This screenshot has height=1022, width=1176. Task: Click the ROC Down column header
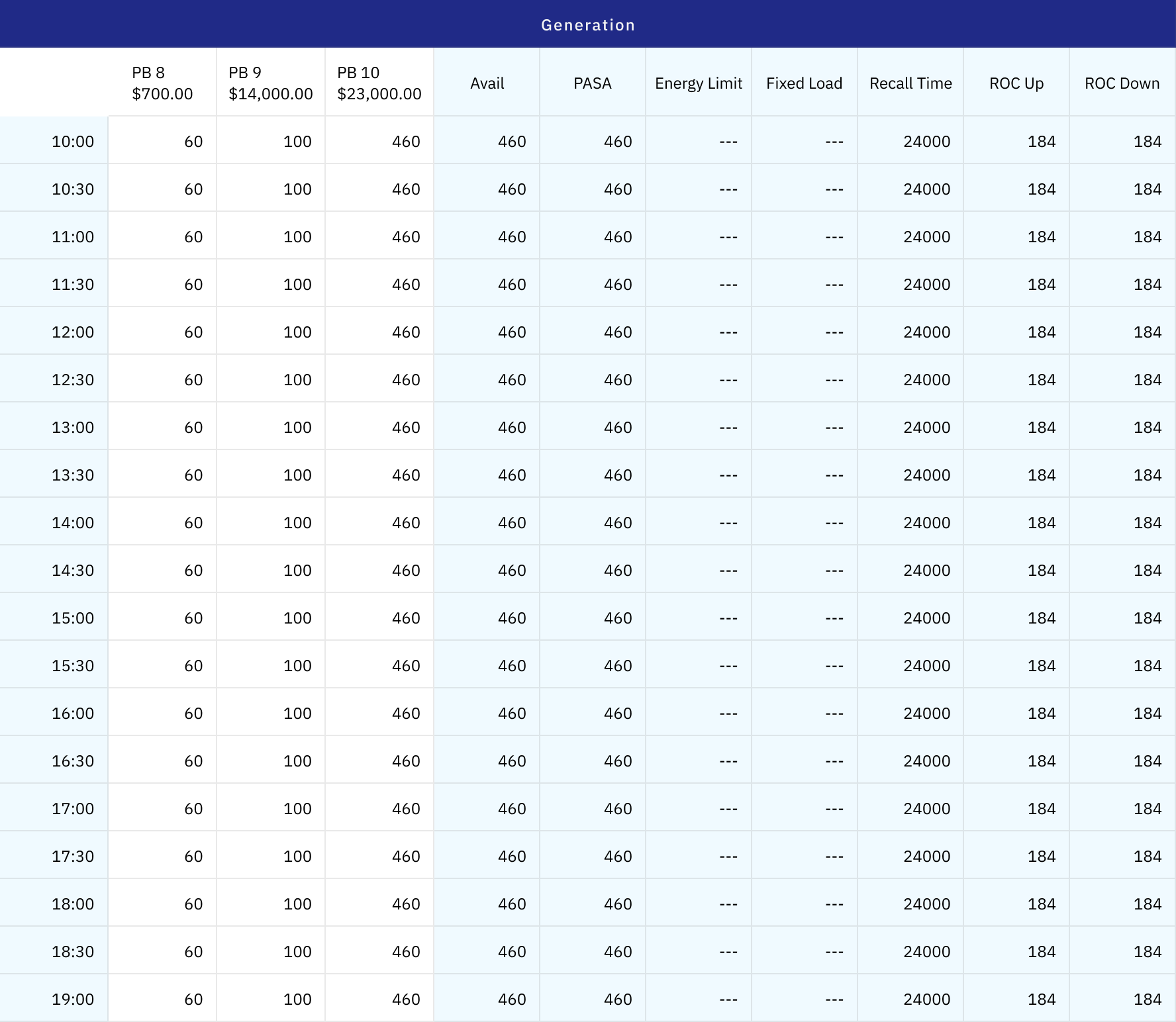pos(1122,83)
